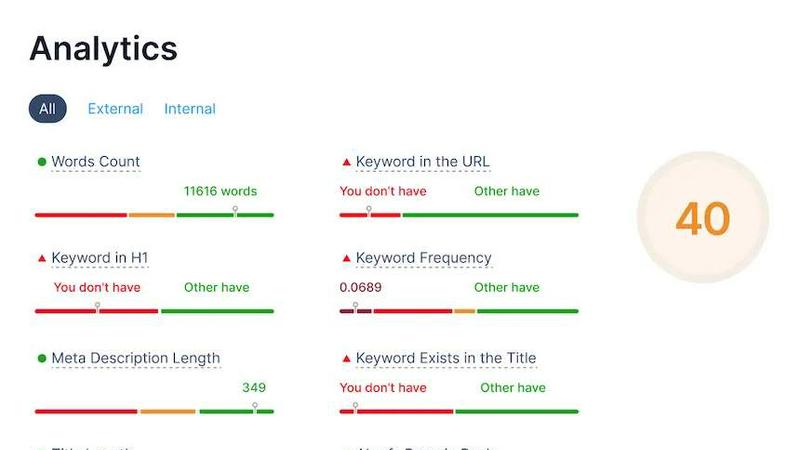The height and width of the screenshot is (450, 800).
Task: Open the Keyword in H1 metric
Action: click(x=100, y=258)
